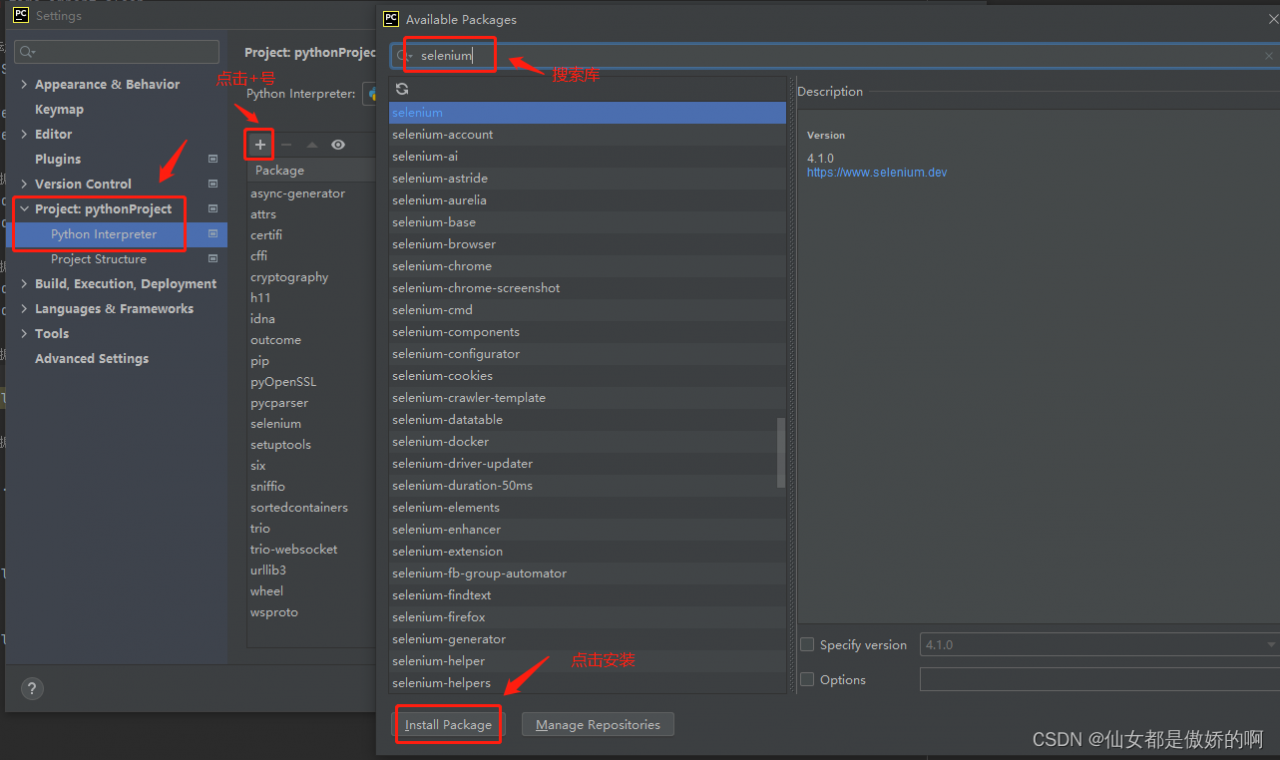Expand Appearance & Behavior settings
This screenshot has width=1280, height=760.
24,85
